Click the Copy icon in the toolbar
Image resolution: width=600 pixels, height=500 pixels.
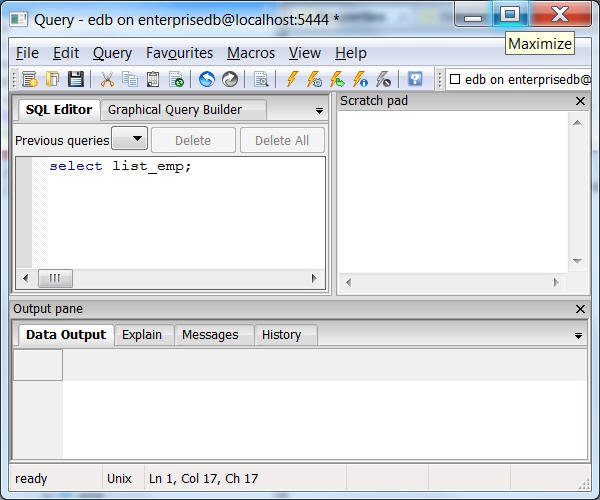130,80
